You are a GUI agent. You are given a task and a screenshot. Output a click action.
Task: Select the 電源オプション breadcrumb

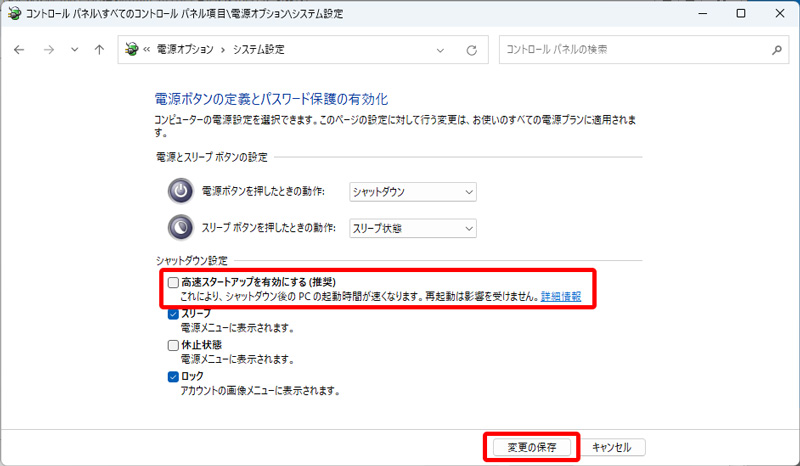coord(187,50)
